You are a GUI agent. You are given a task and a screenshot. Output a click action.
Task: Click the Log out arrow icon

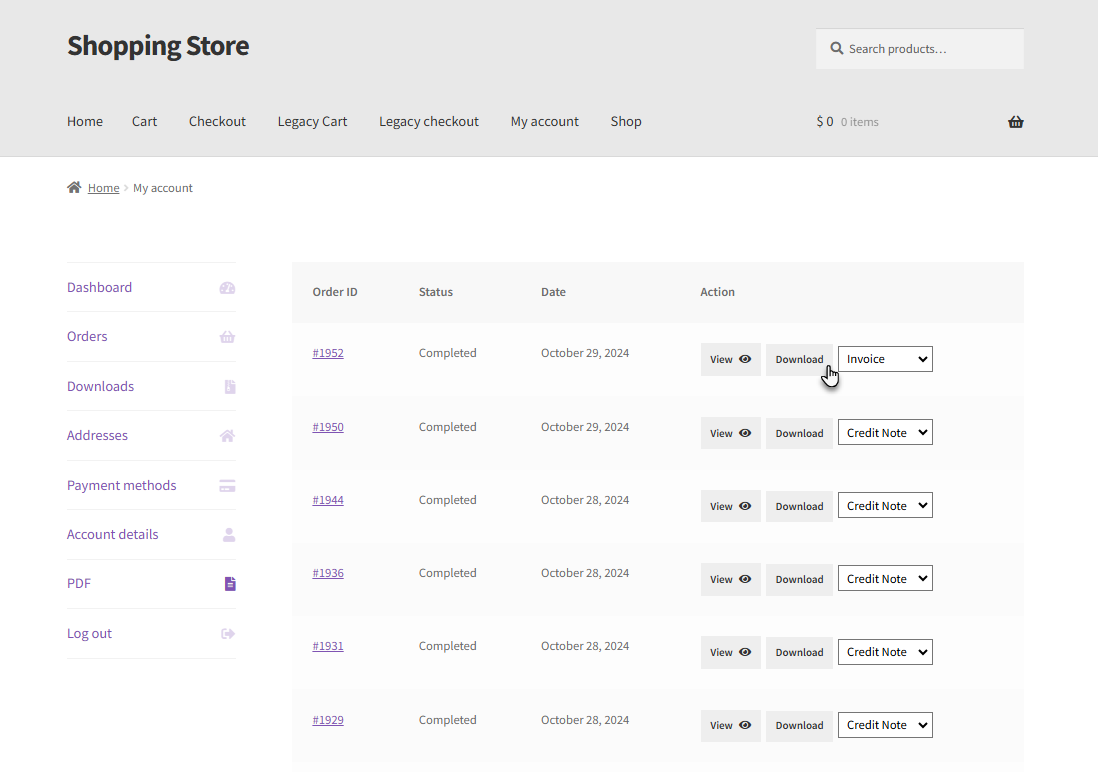[x=228, y=633]
